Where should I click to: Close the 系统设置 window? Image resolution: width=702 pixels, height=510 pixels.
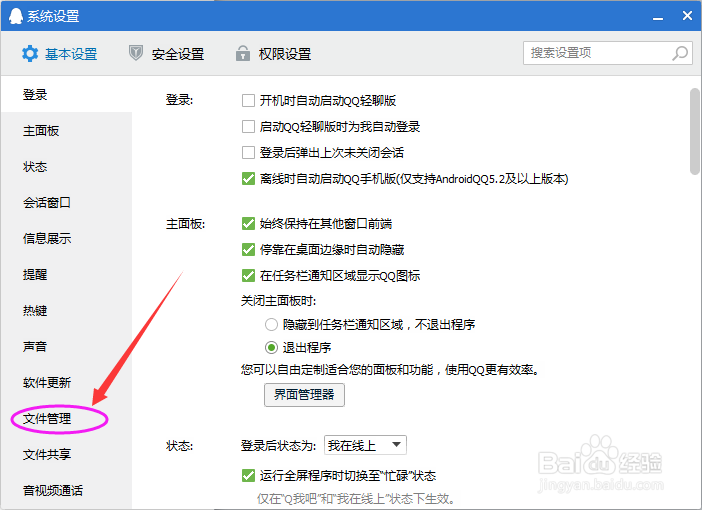[x=687, y=16]
